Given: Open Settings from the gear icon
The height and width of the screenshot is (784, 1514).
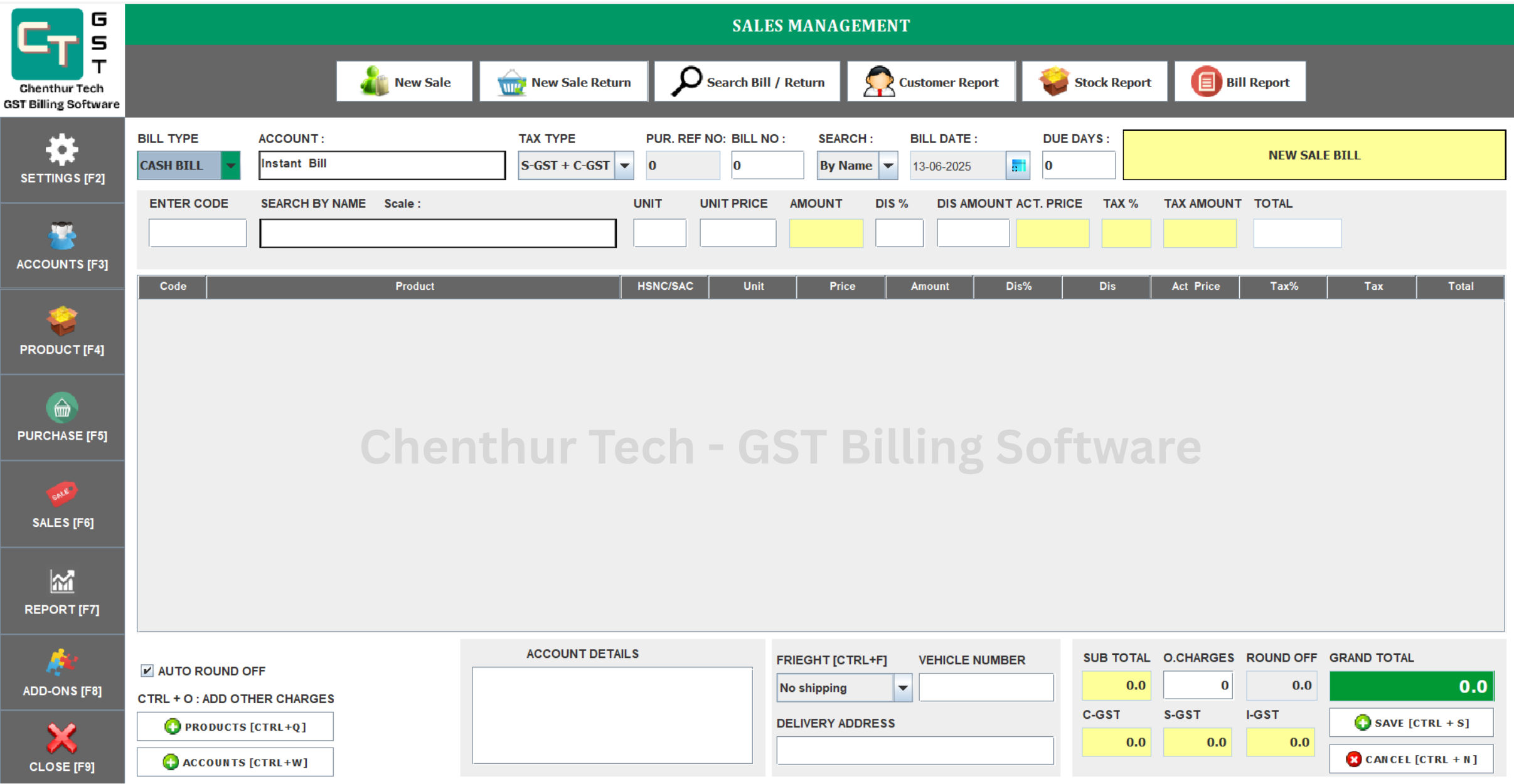Looking at the screenshot, I should [x=61, y=150].
